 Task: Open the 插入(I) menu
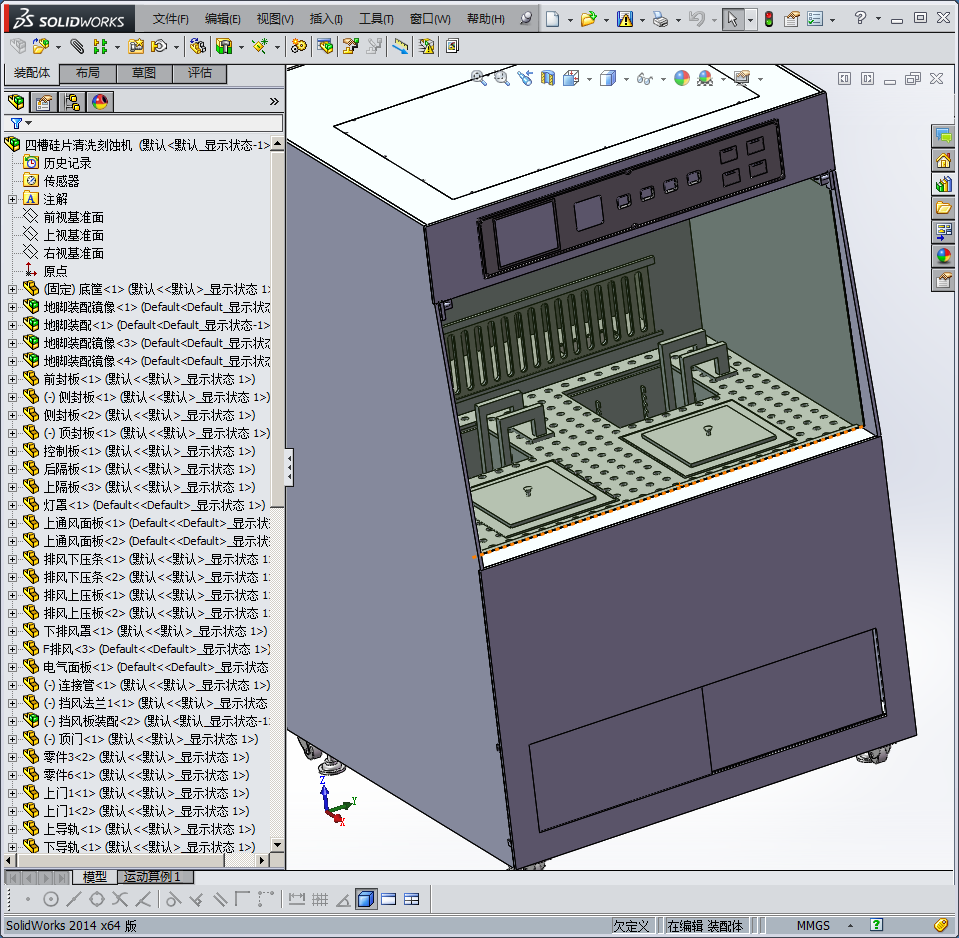[x=326, y=19]
